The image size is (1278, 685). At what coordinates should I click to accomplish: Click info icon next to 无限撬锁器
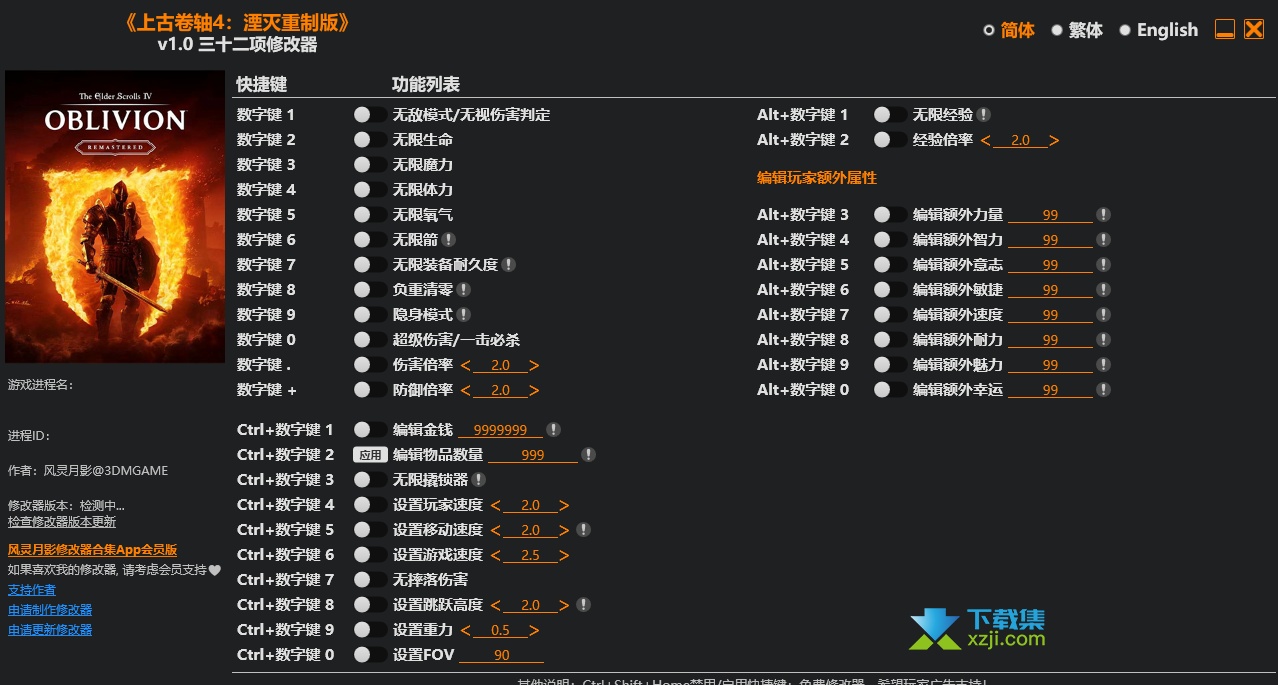point(479,480)
